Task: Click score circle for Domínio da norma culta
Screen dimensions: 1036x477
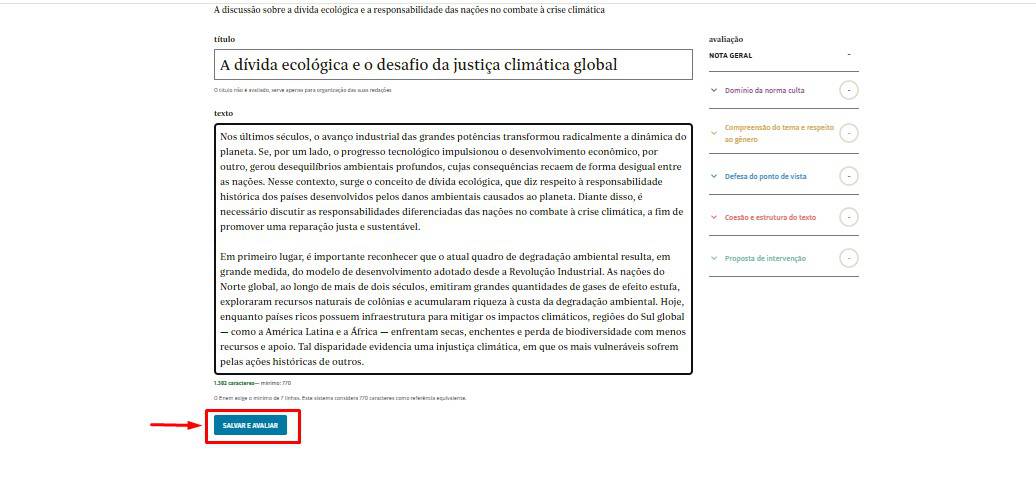Action: coord(848,90)
